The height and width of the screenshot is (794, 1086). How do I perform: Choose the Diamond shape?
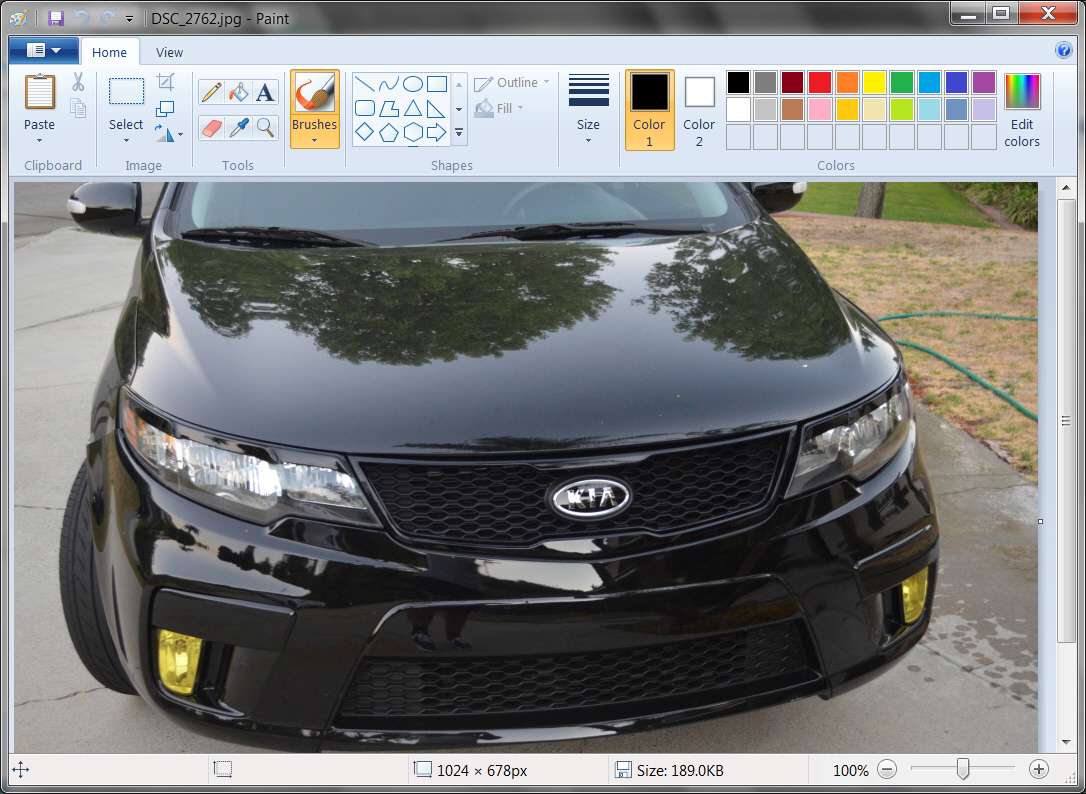[364, 132]
